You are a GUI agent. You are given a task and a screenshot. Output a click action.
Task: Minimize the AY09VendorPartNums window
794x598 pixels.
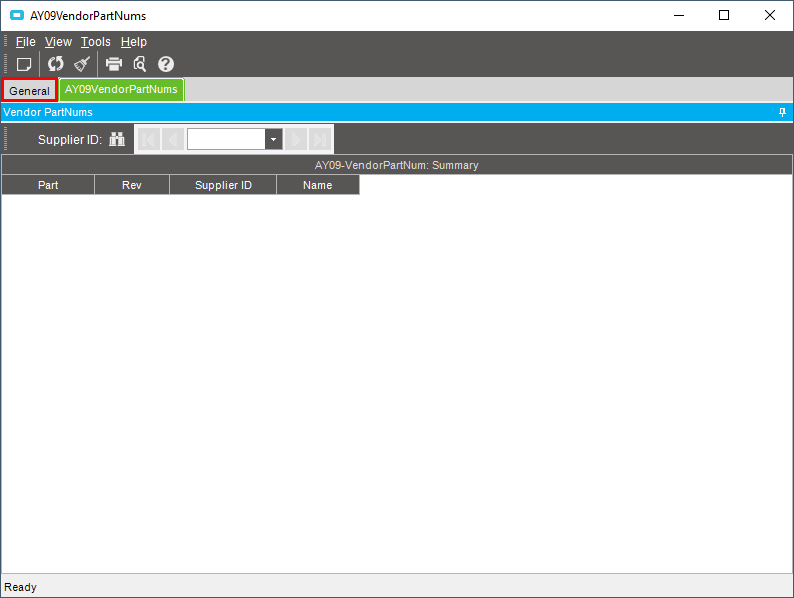pos(679,16)
